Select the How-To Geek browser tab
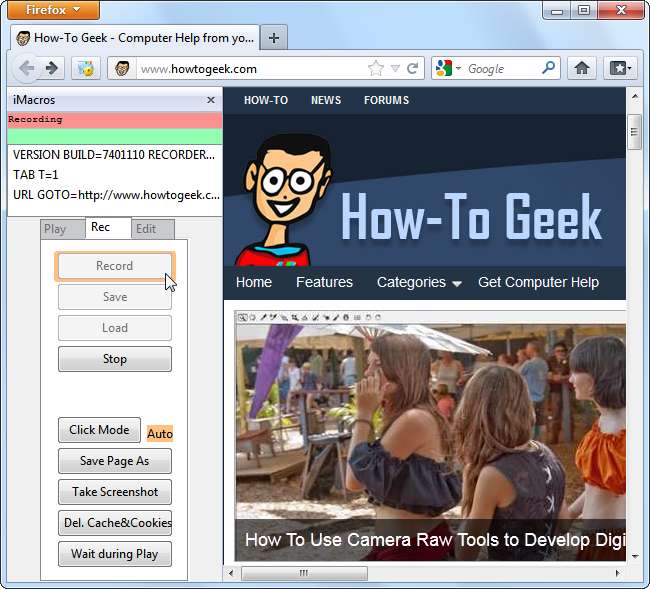This screenshot has height=589, width=650. (135, 38)
